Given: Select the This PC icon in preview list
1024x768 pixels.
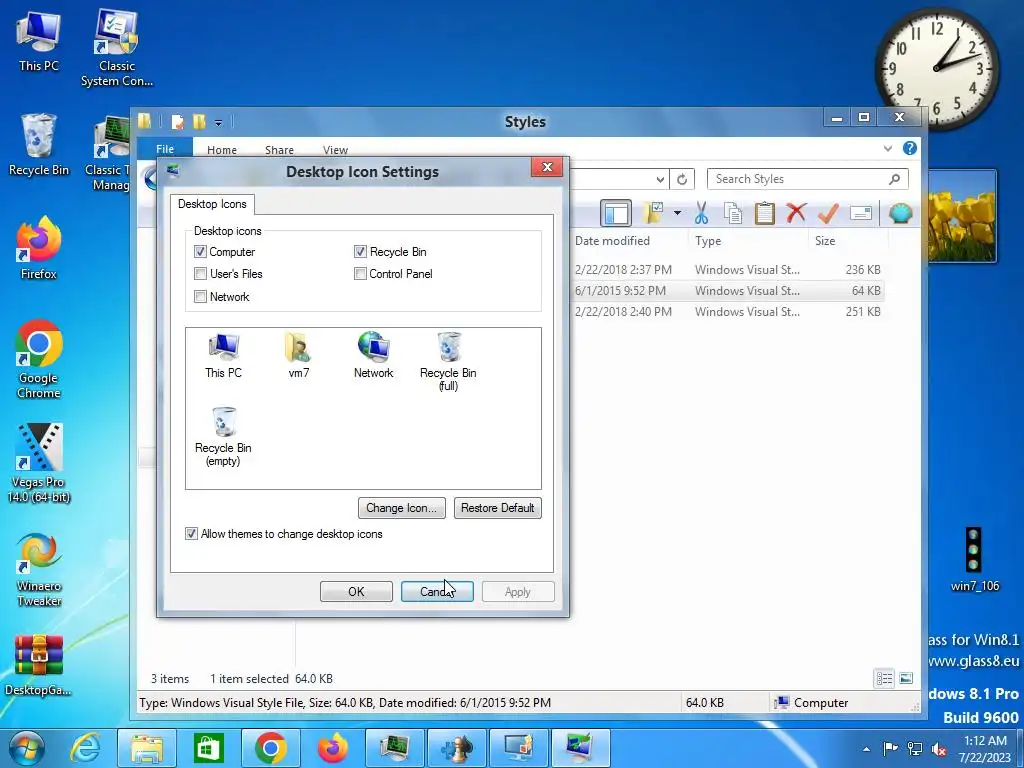Looking at the screenshot, I should 223,356.
